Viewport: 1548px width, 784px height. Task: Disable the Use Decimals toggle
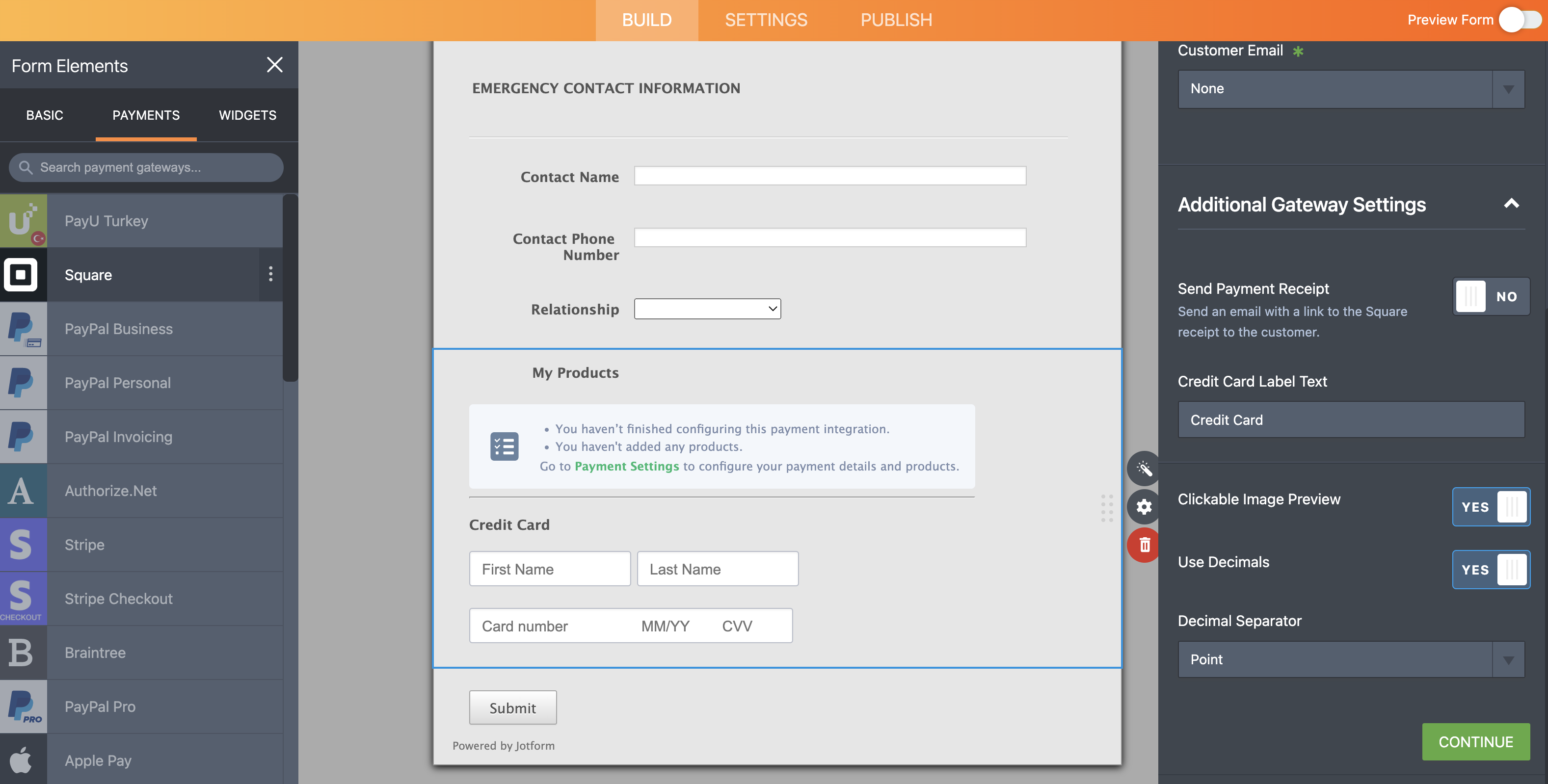pos(1490,570)
